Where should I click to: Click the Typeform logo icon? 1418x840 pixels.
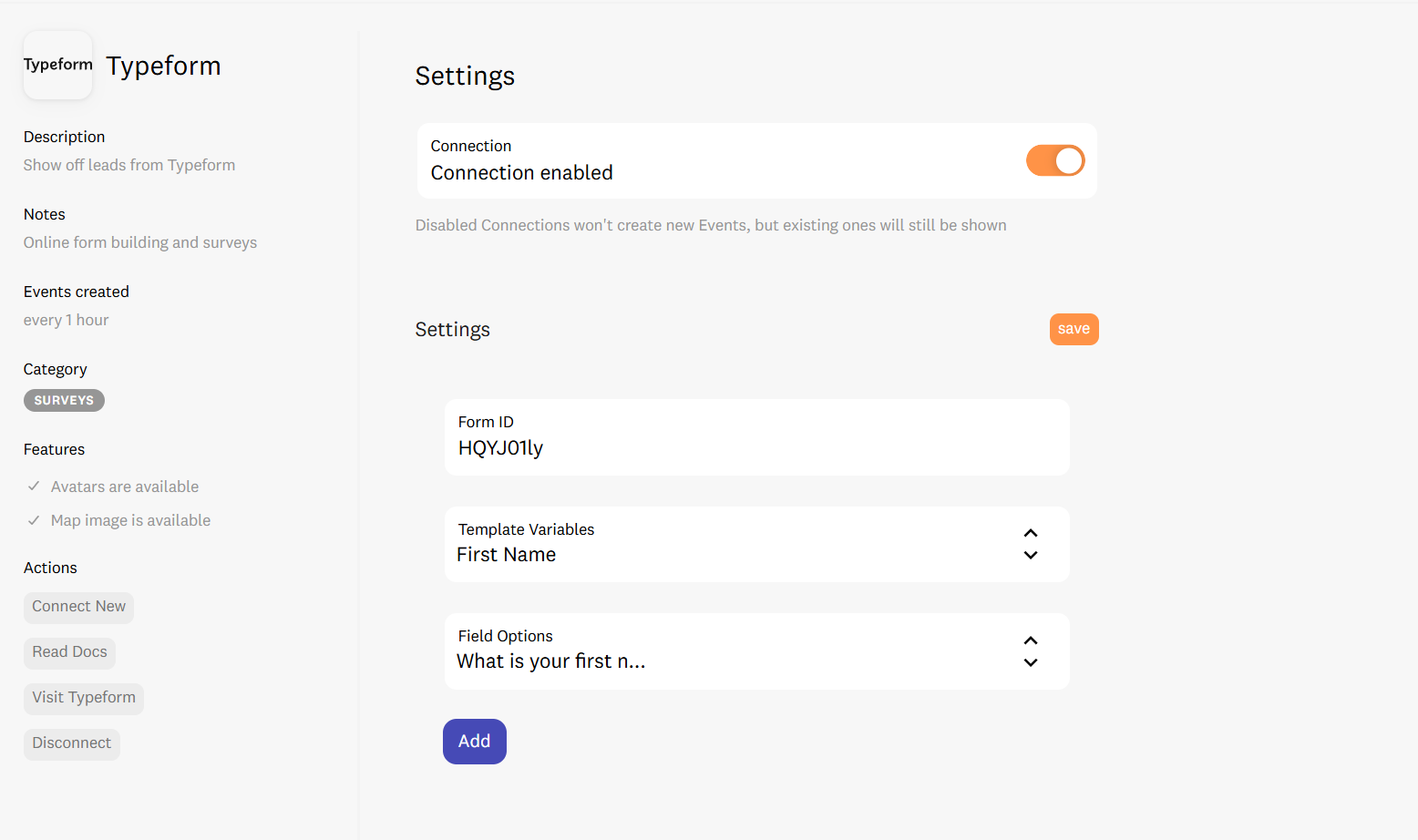(57, 66)
